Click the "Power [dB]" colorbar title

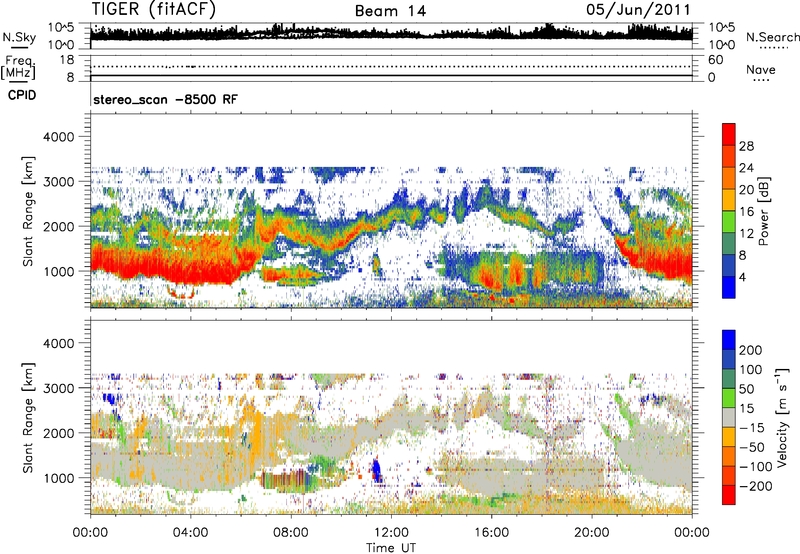[x=764, y=211]
